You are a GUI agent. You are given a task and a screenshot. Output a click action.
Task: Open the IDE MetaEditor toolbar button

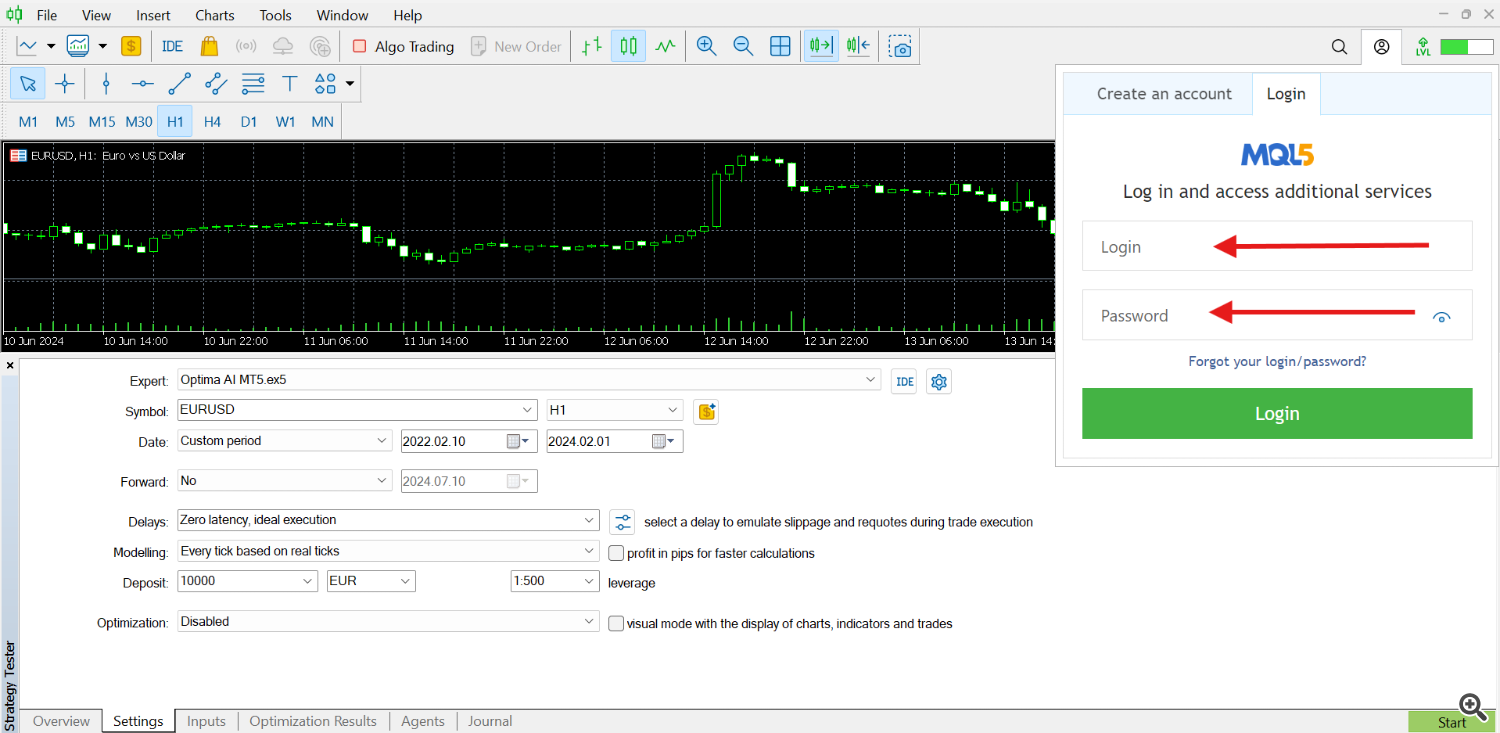[x=172, y=46]
